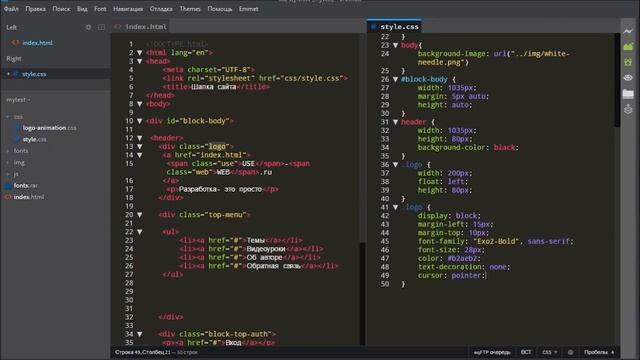Click the green robot plugin icon in sidebar
The height and width of the screenshot is (360, 640).
pyautogui.click(x=628, y=62)
